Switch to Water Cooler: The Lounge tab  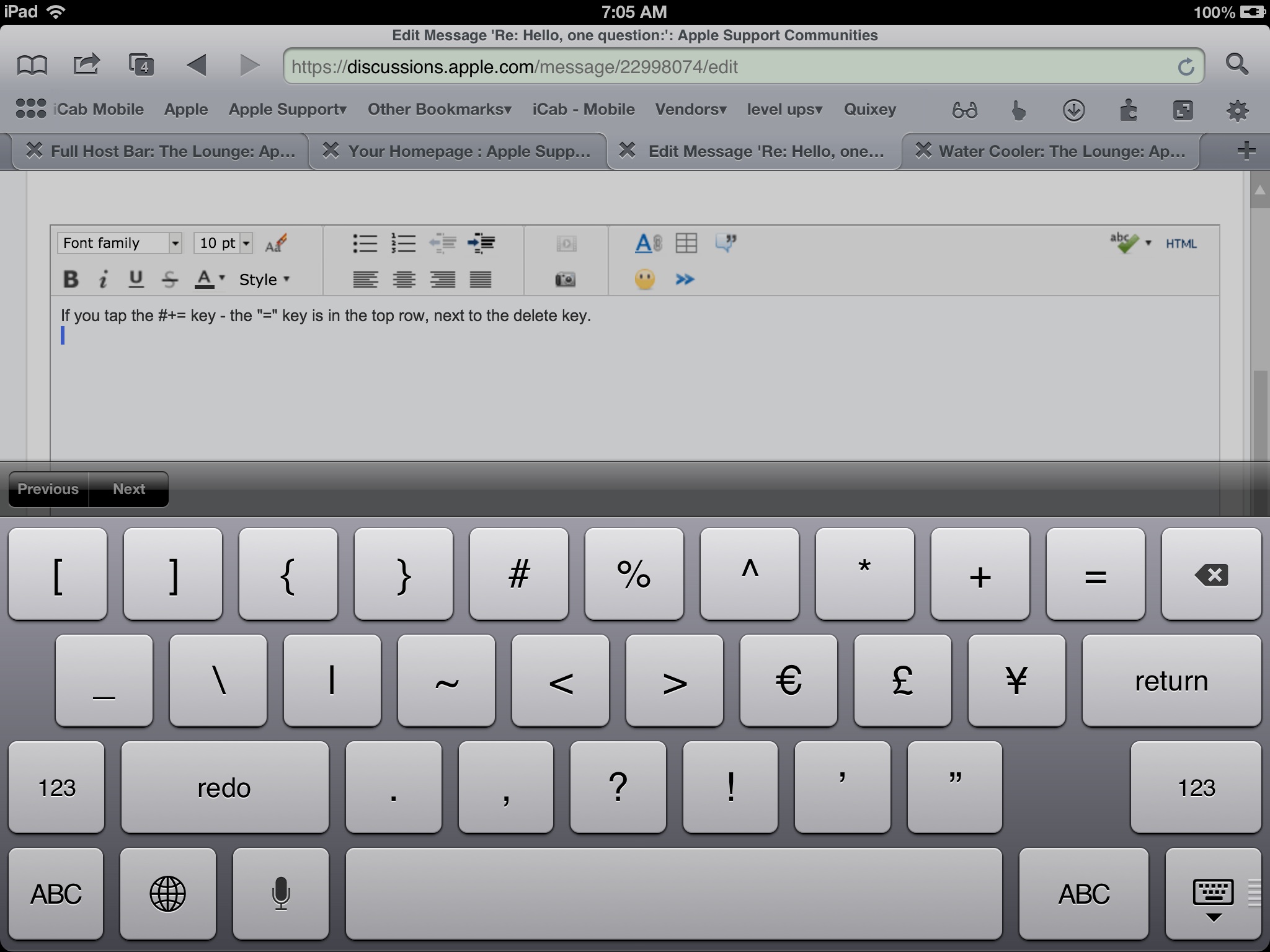pyautogui.click(x=1061, y=151)
